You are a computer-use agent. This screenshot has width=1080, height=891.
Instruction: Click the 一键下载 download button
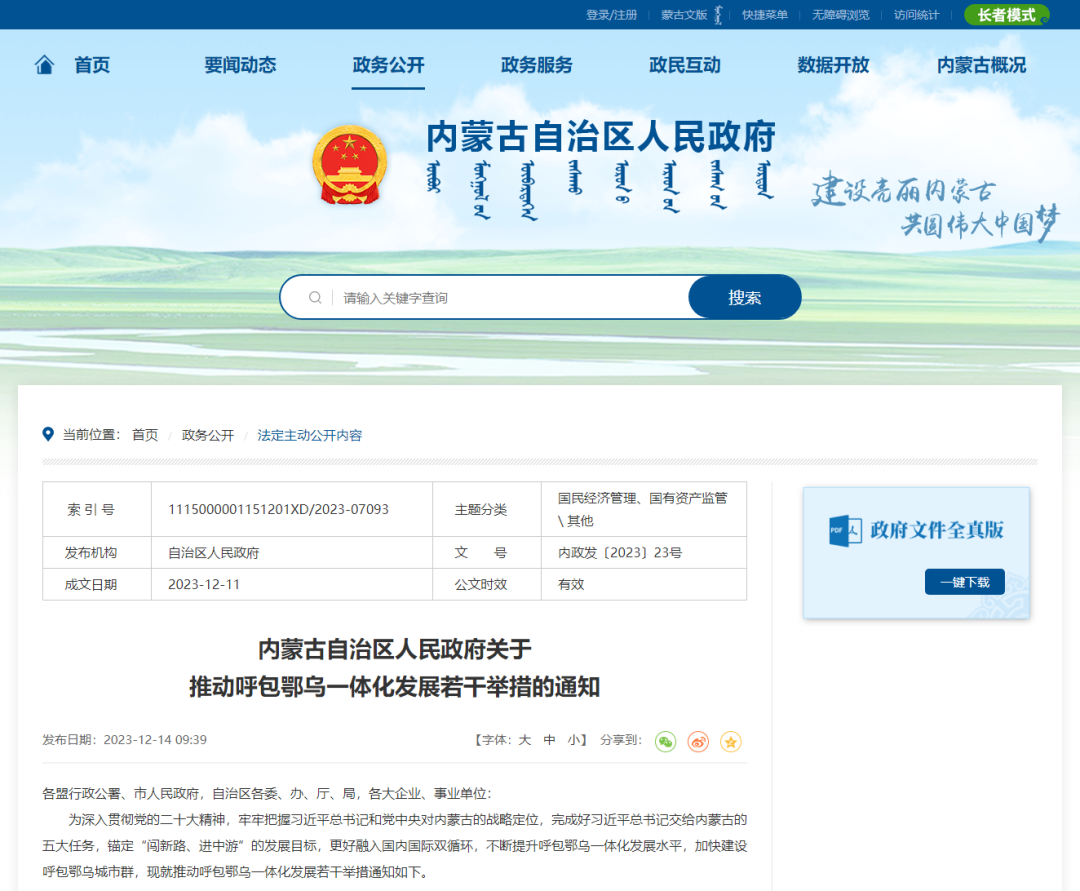click(x=964, y=582)
